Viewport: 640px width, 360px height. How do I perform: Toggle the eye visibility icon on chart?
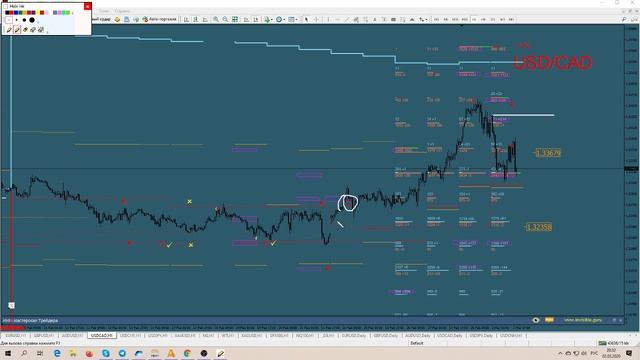coord(536,320)
